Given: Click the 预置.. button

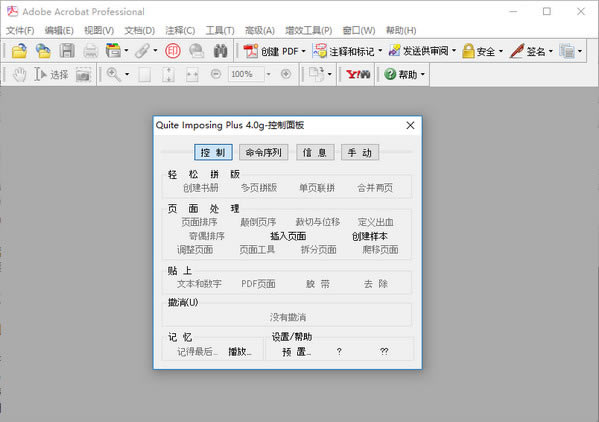Looking at the screenshot, I should click(x=296, y=351).
